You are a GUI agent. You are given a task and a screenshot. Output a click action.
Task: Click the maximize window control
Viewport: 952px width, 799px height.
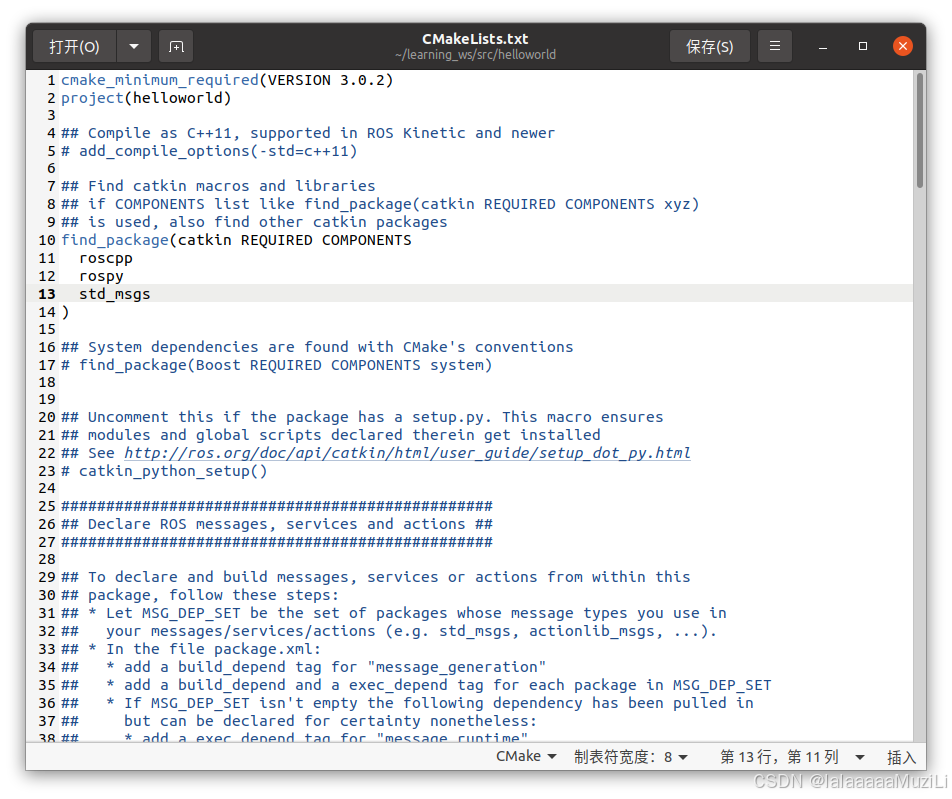pos(862,46)
